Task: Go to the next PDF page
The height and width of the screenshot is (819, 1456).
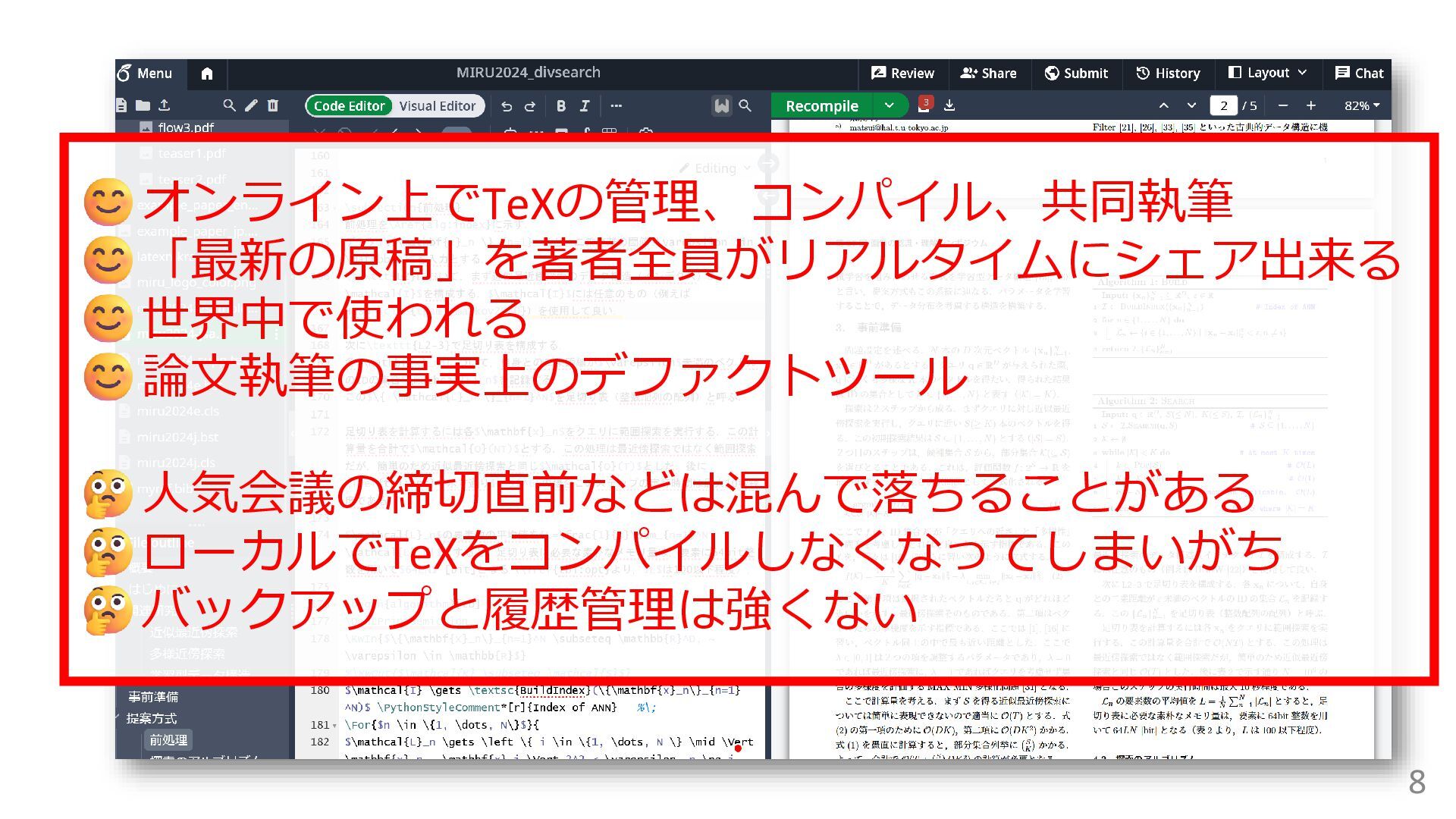Action: coord(1191,106)
